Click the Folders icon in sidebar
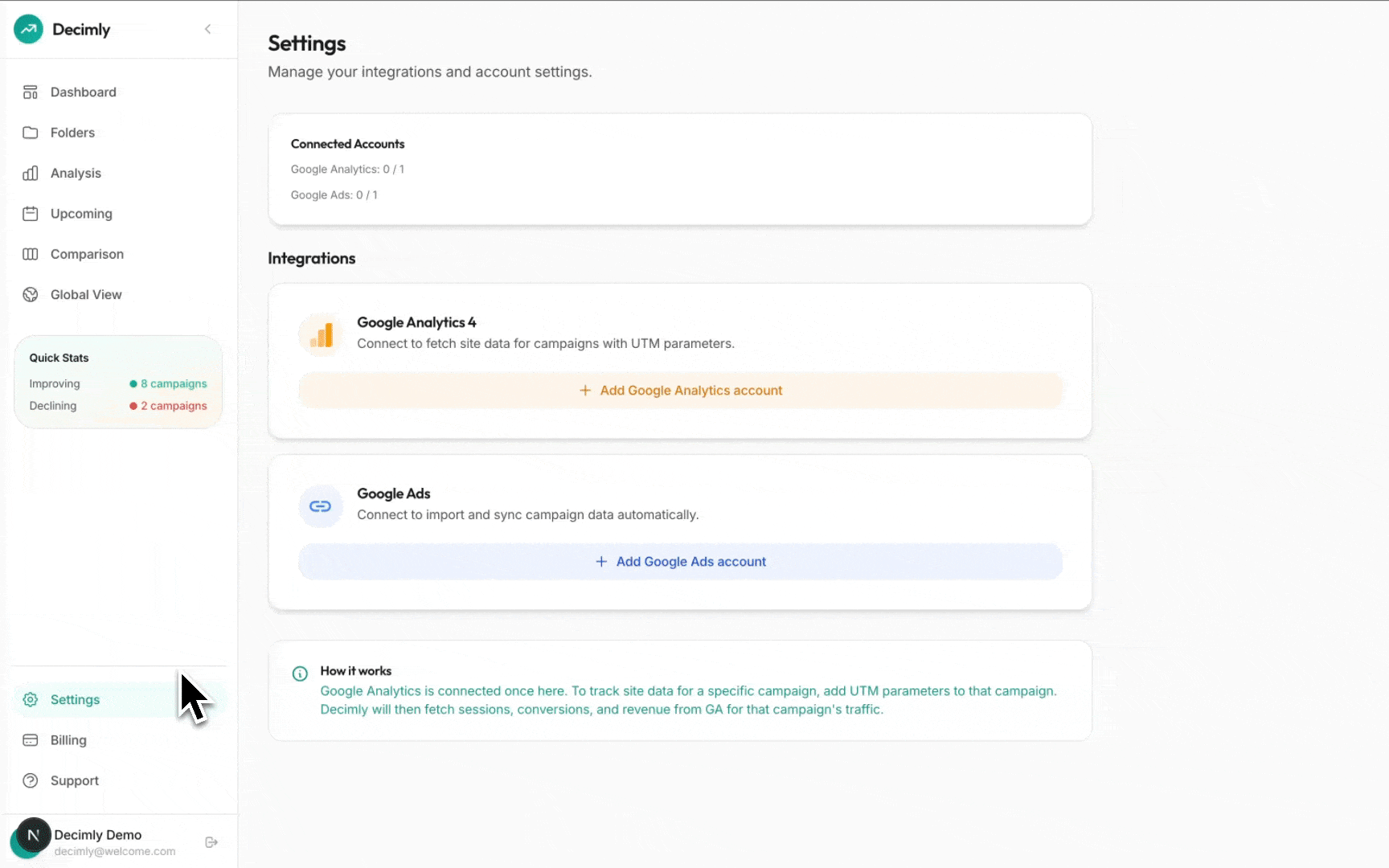 [31, 133]
